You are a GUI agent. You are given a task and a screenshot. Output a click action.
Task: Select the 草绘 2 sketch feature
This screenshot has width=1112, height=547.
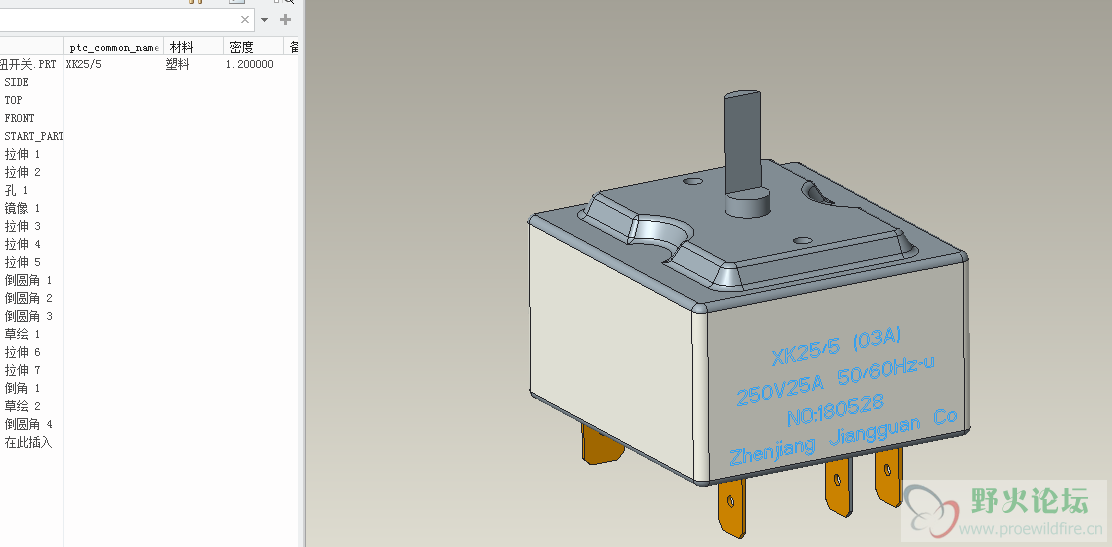pos(22,406)
